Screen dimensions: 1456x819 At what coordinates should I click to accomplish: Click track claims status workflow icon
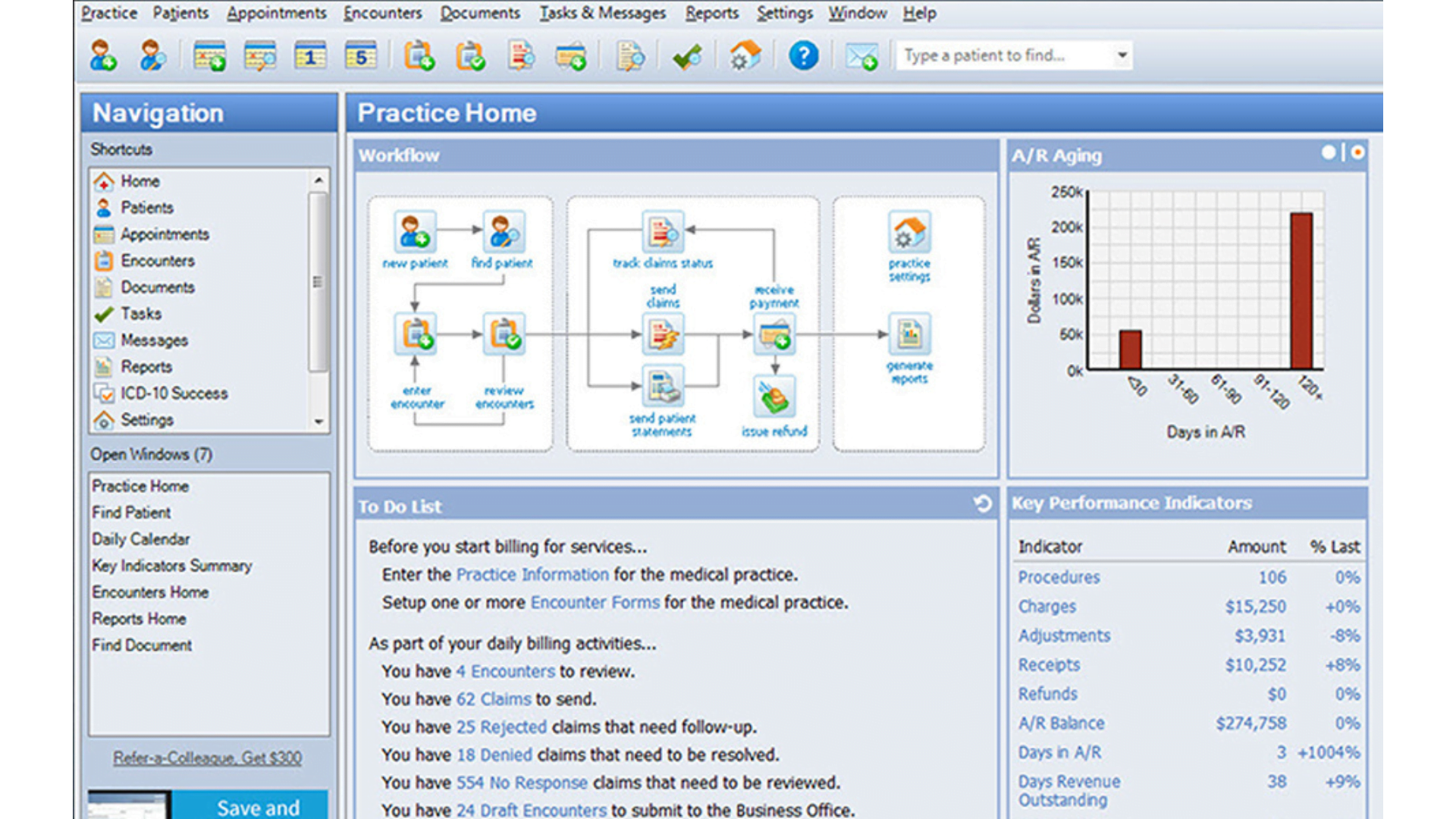tap(663, 232)
